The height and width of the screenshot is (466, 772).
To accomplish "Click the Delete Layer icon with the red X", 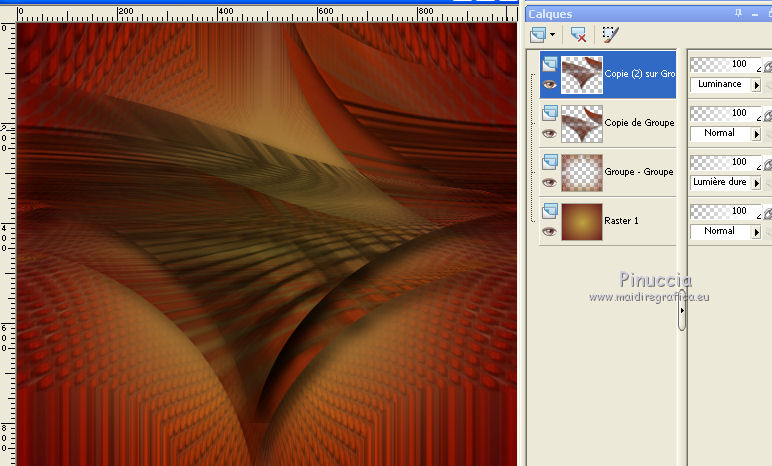I will [578, 34].
